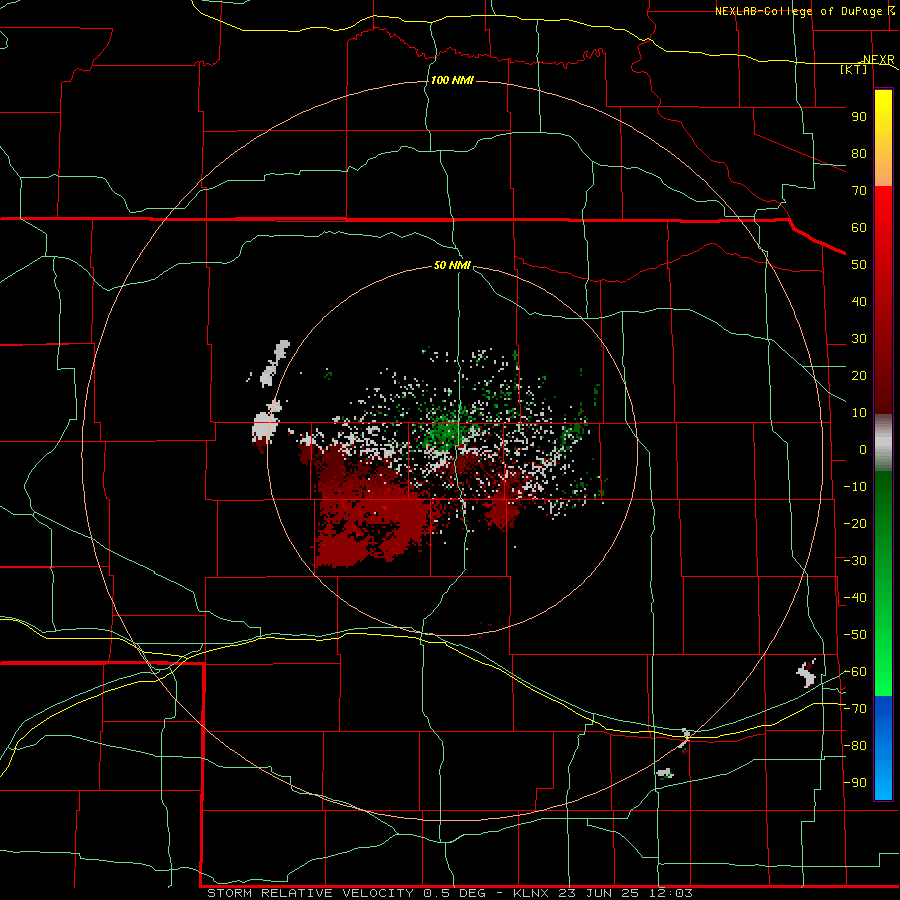900x900 pixels.
Task: Click the bright lime green color bar segment
Action: coord(883,672)
